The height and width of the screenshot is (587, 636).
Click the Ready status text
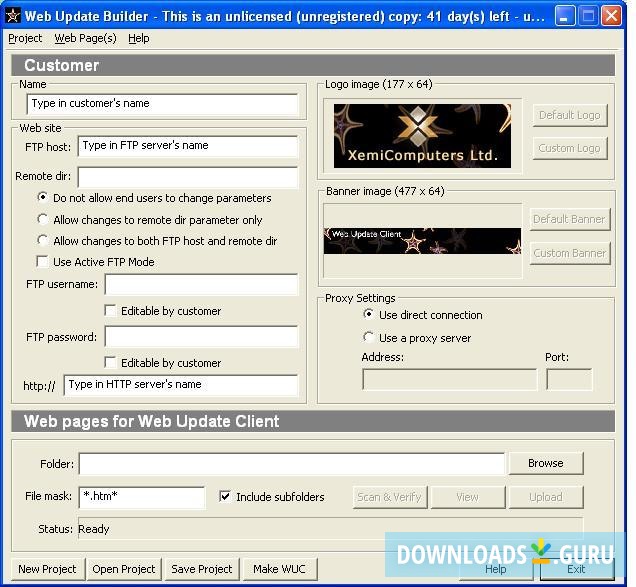94,529
